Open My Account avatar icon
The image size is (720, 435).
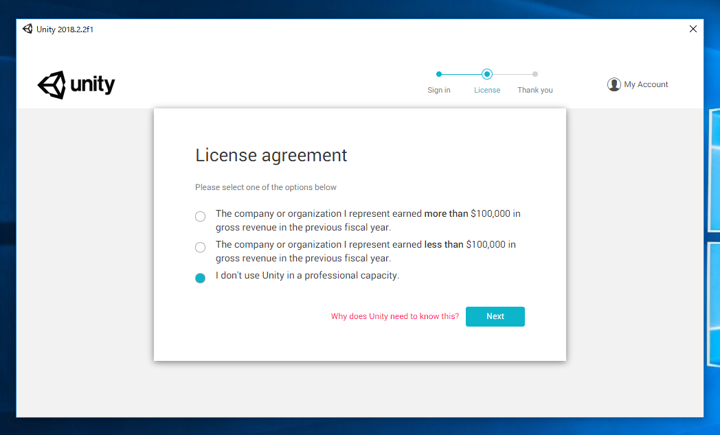[613, 85]
